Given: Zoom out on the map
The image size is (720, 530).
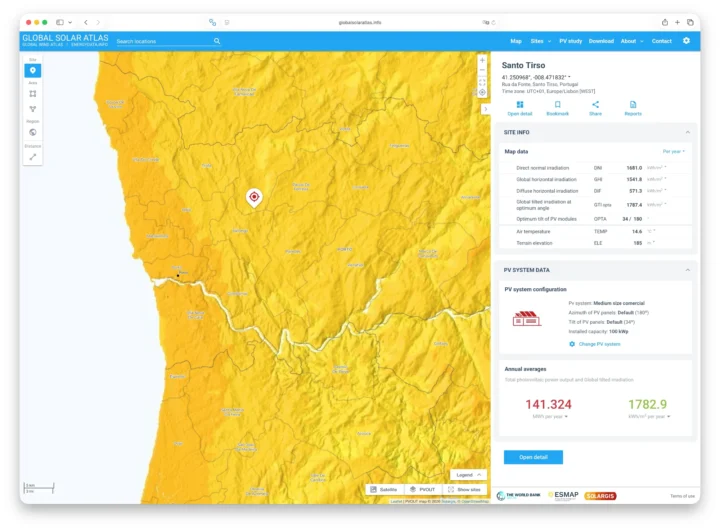Looking at the screenshot, I should tap(482, 70).
